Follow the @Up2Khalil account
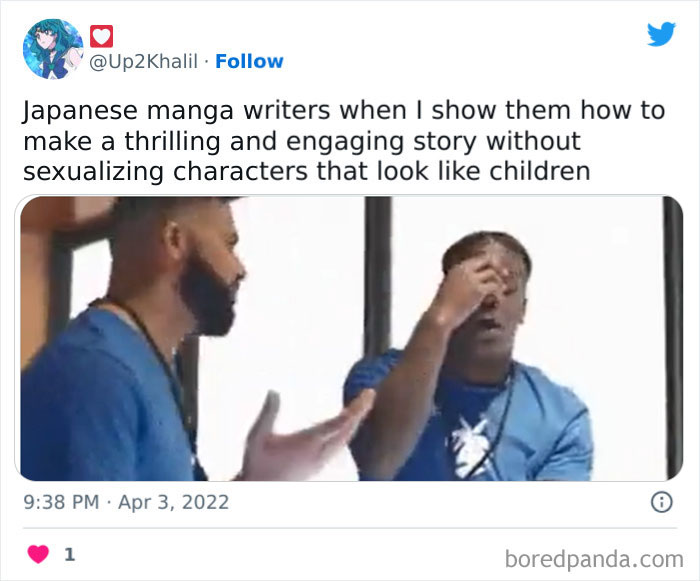 [249, 61]
